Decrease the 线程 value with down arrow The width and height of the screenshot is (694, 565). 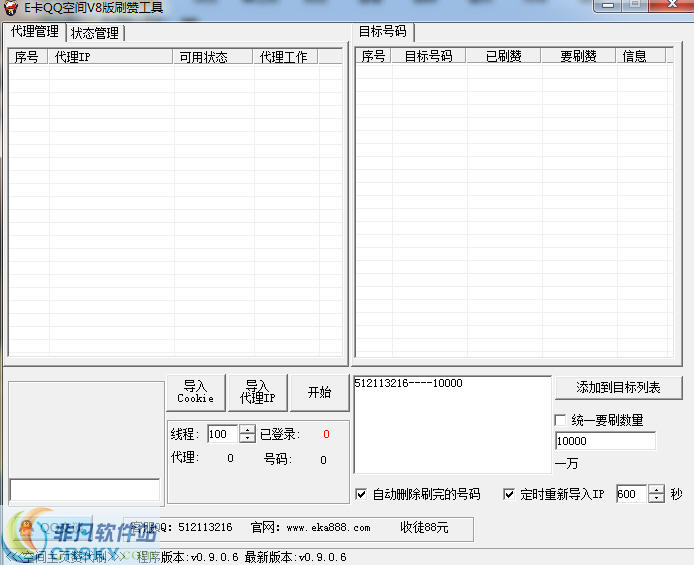(247, 438)
